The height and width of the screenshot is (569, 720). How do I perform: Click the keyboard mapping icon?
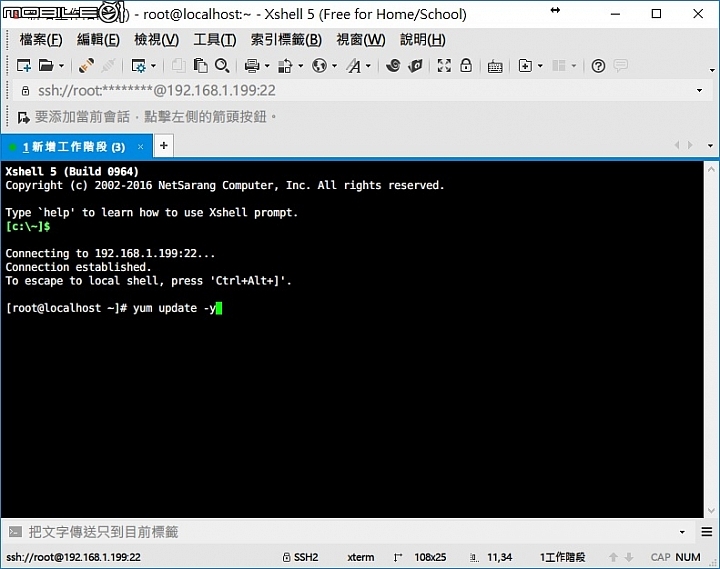[495, 66]
